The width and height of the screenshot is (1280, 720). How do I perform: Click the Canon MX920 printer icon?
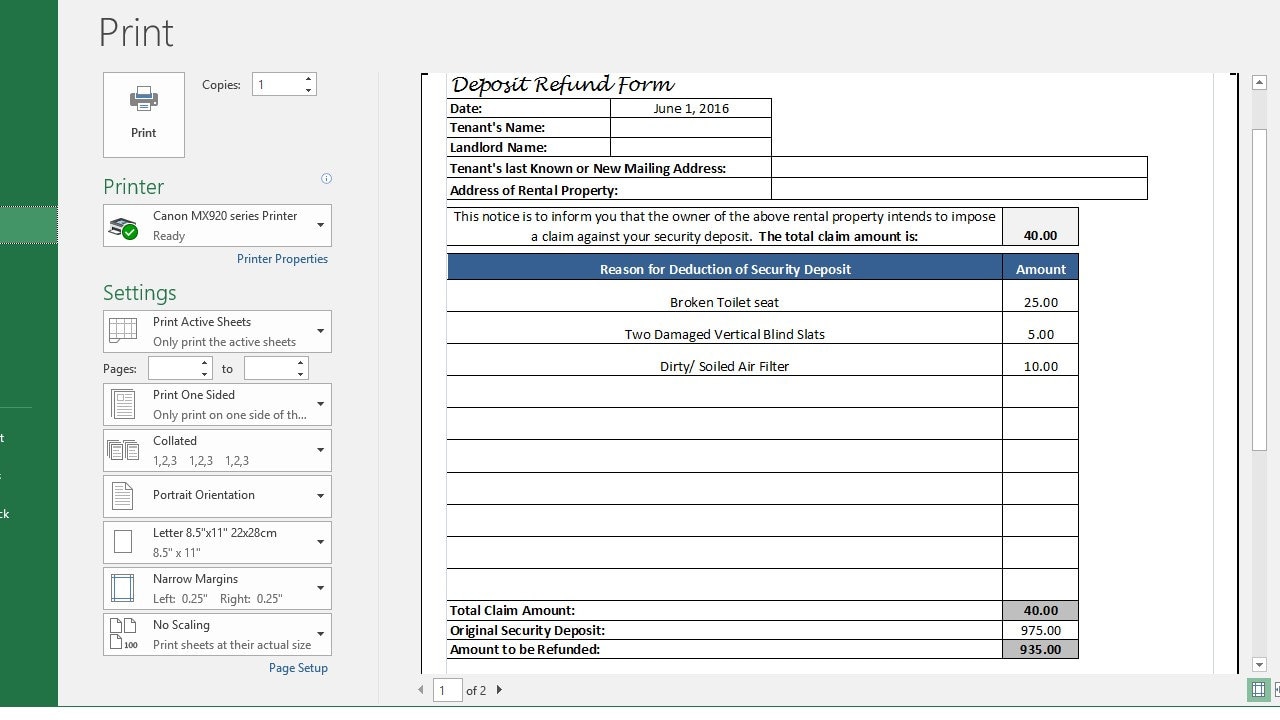122,226
